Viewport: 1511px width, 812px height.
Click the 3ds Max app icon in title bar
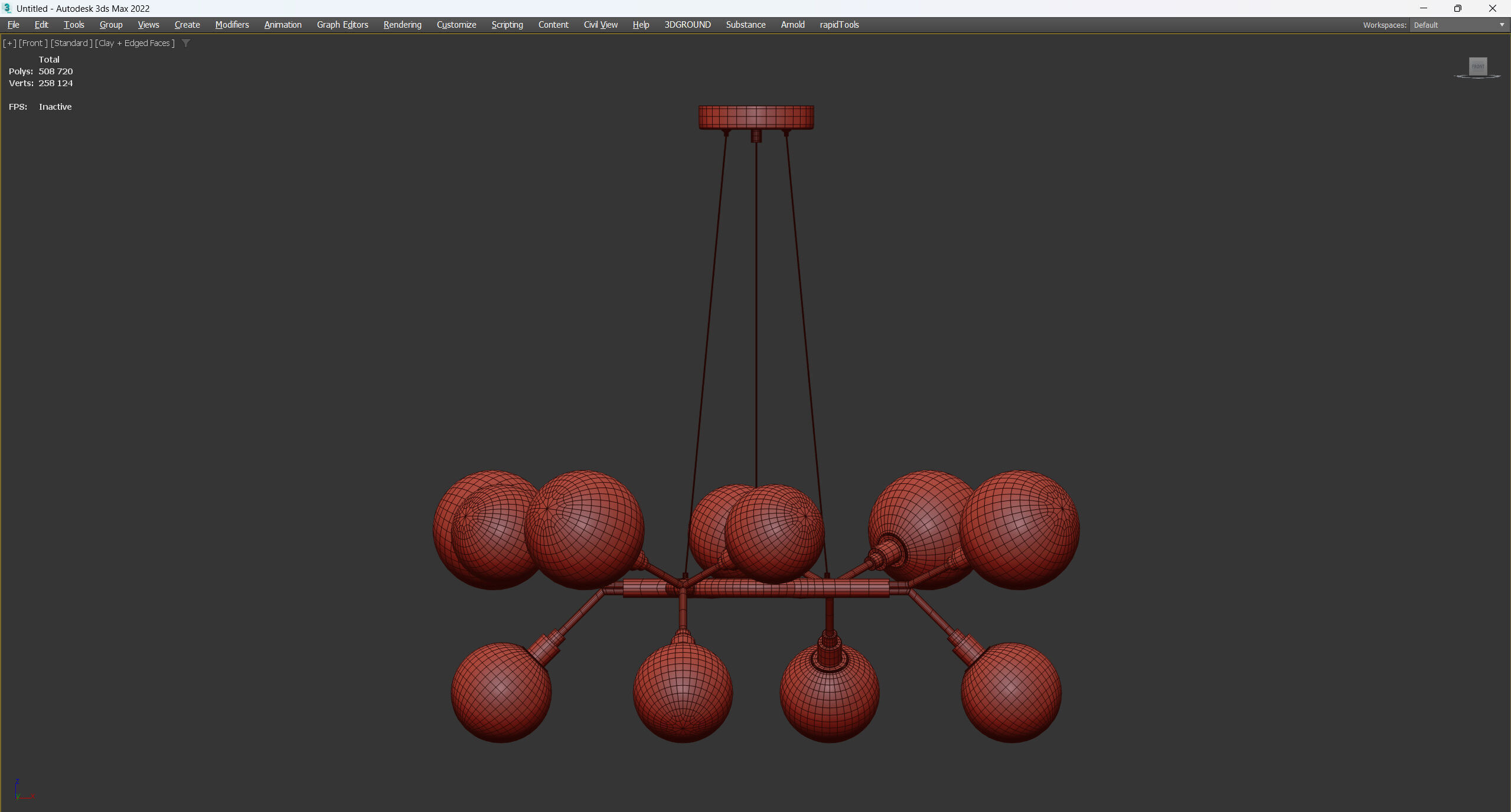[x=7, y=8]
